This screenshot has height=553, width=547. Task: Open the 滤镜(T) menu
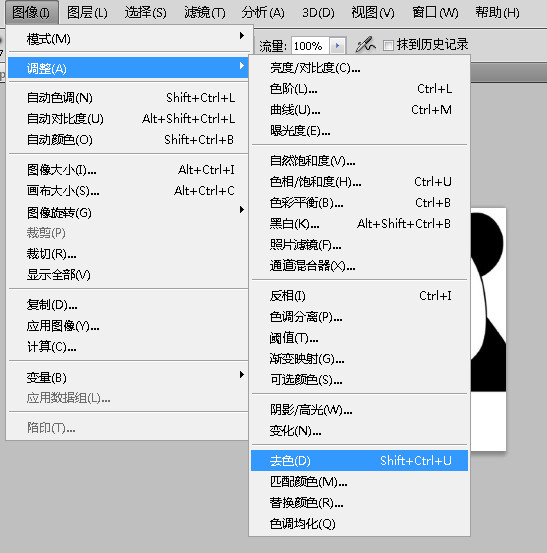(205, 13)
